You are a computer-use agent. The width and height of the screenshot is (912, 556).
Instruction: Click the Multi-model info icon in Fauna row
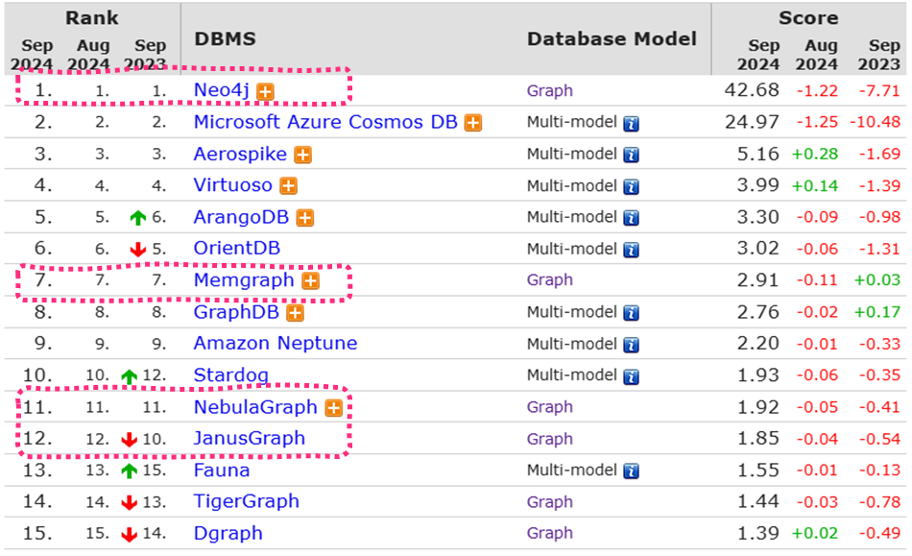click(631, 471)
